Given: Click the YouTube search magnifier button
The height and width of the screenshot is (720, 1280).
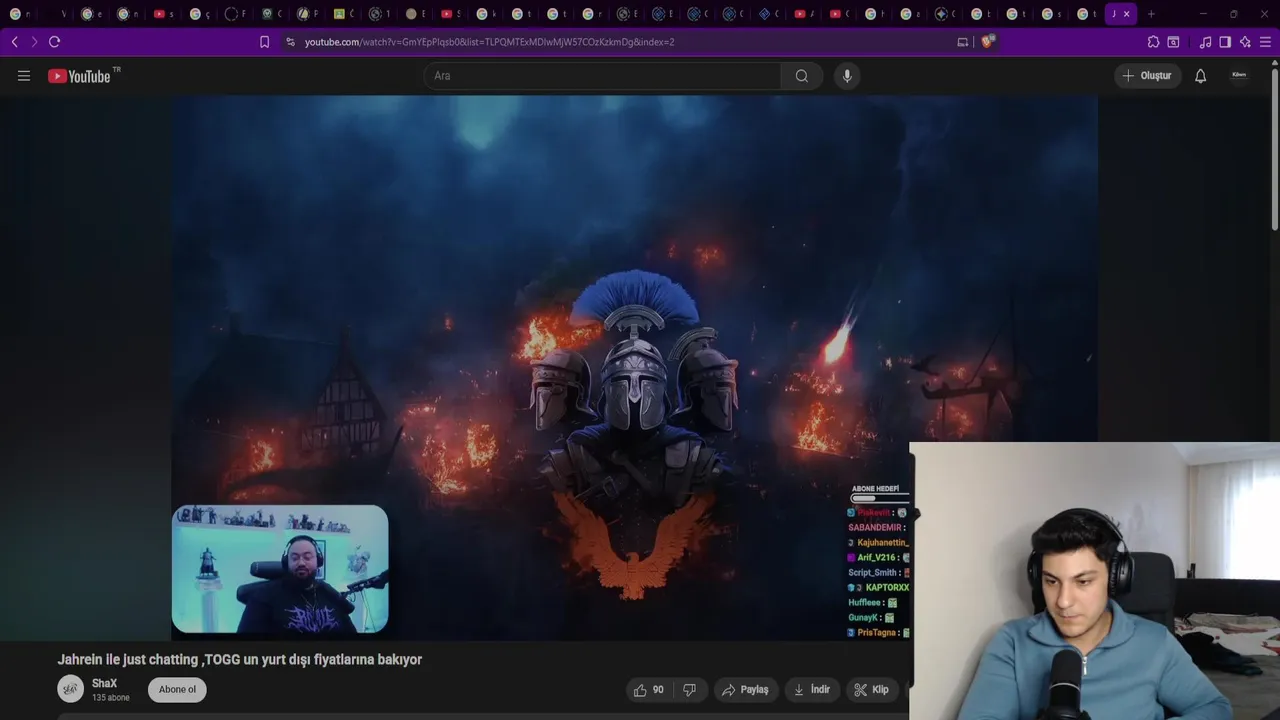Looking at the screenshot, I should [x=802, y=76].
